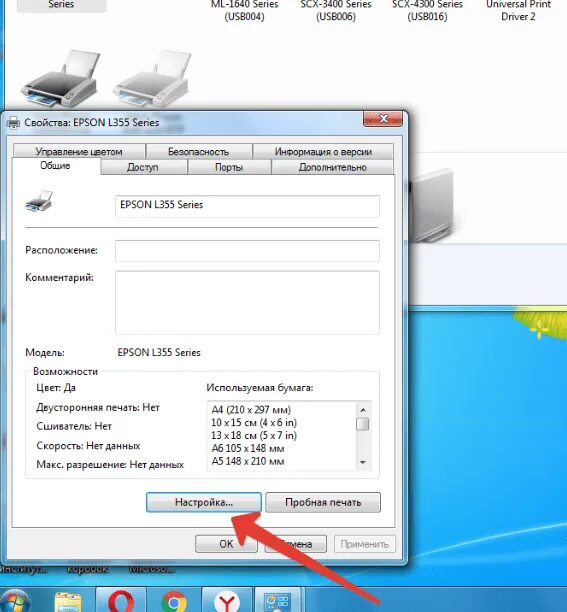This screenshot has width=567, height=612.
Task: Click the Цвет: Да capability text
Action: pos(56,388)
